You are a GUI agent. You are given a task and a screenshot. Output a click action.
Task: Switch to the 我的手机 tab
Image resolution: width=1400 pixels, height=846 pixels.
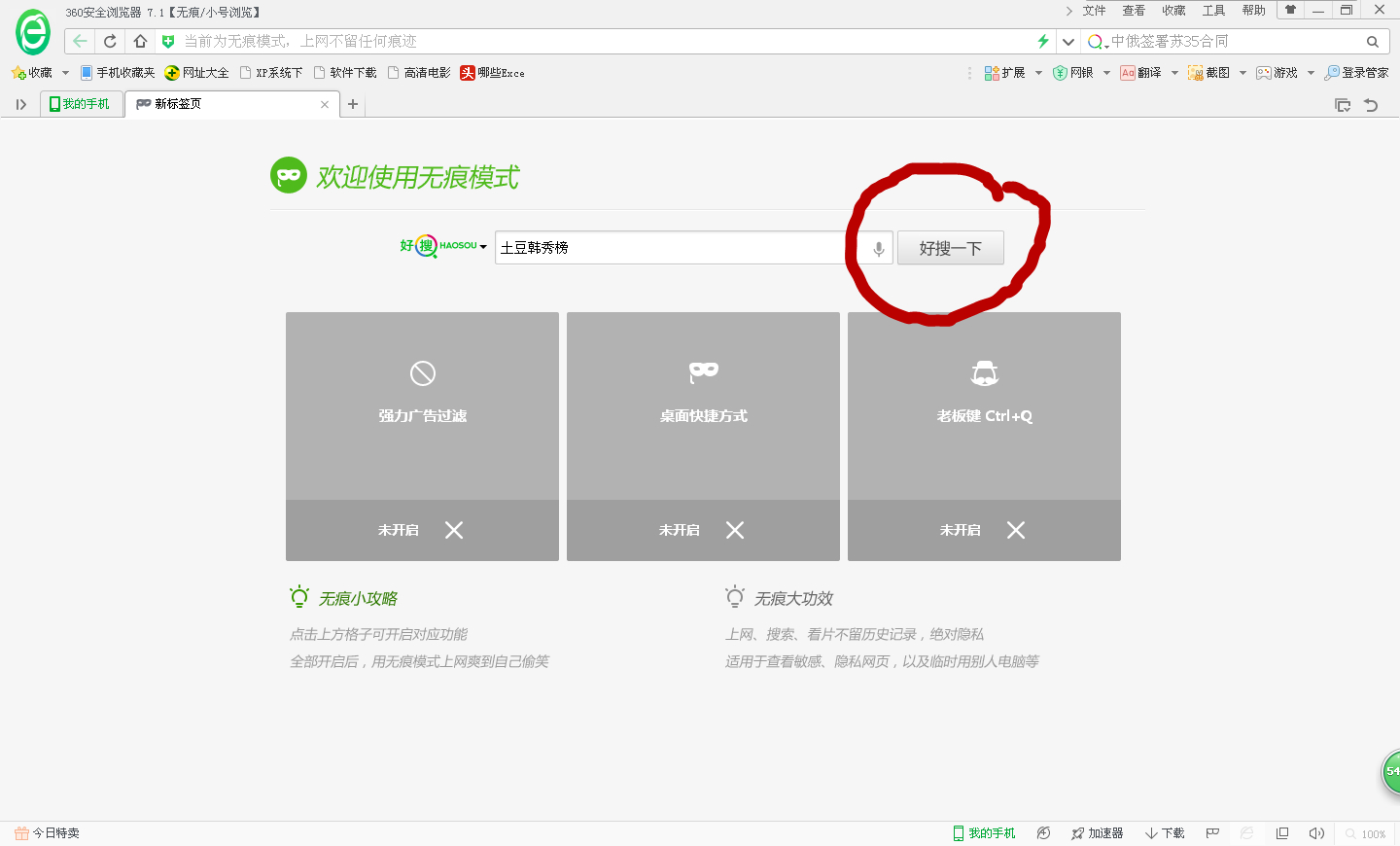pos(82,104)
